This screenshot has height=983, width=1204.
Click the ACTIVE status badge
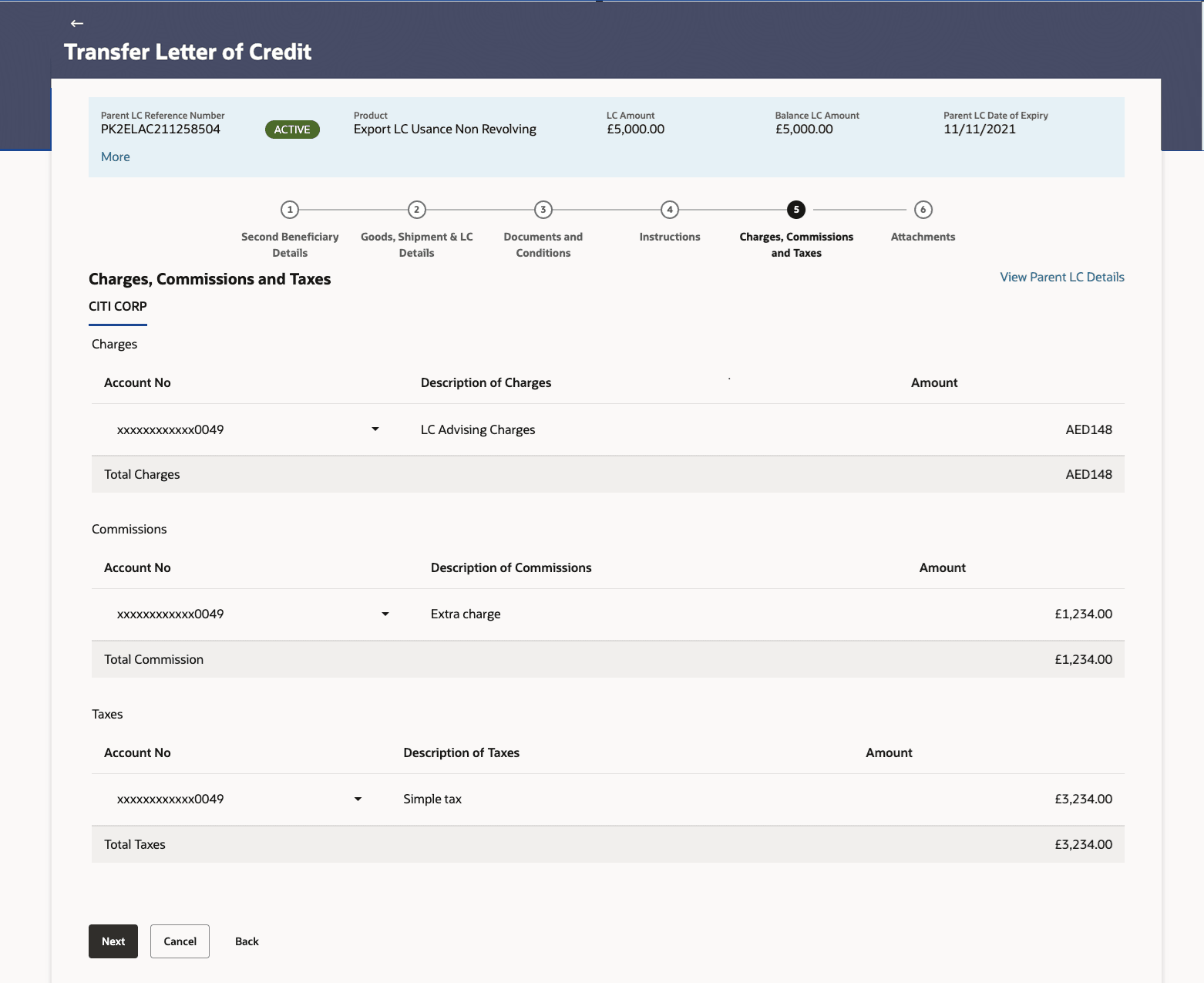[292, 130]
